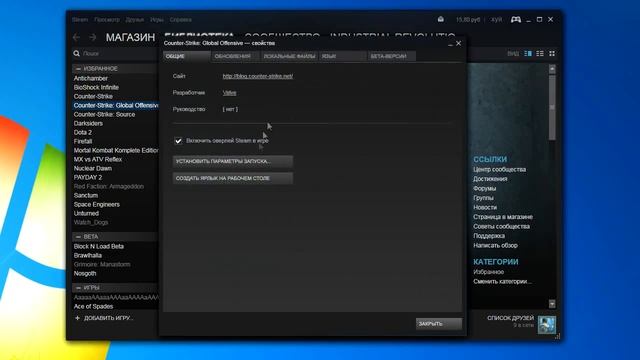Switch to the БЕТА-ВЕРСИИ tab
Image resolution: width=640 pixels, height=360 pixels.
(x=391, y=56)
